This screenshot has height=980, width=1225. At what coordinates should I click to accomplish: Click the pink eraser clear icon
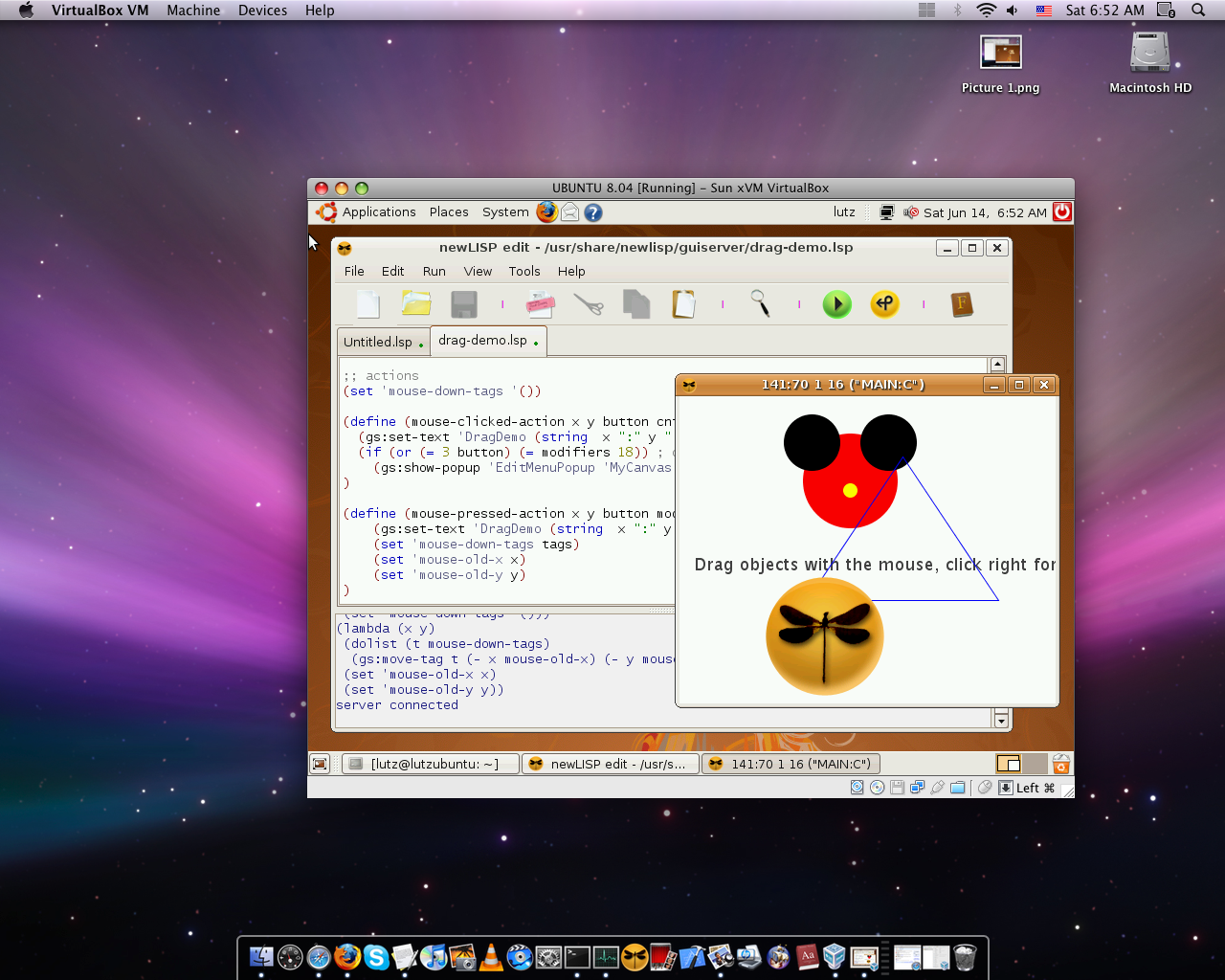(x=541, y=304)
